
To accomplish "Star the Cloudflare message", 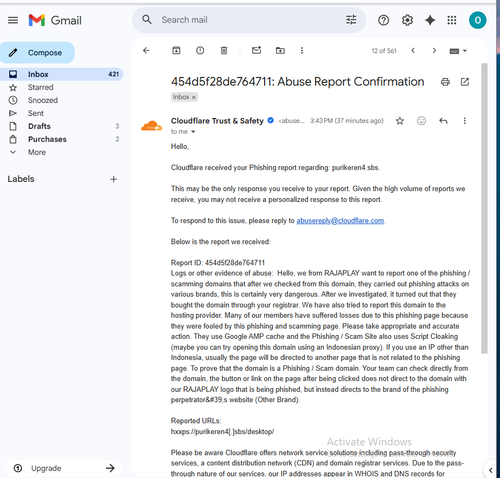I will 400,121.
